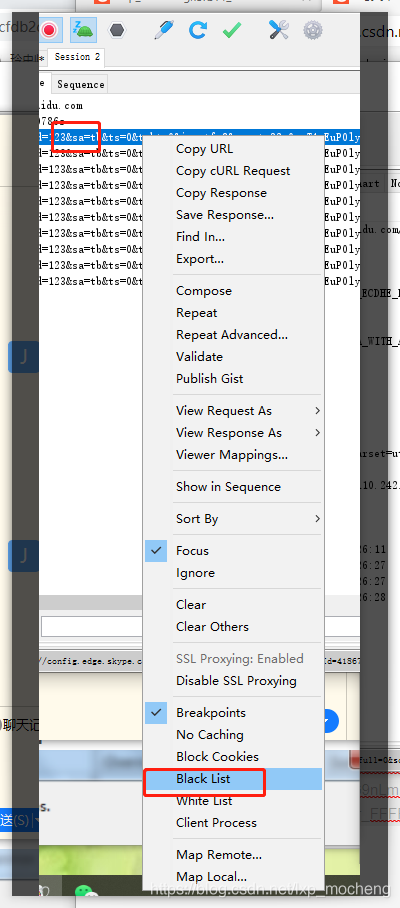Toggle the turtle throttling icon

point(83,30)
